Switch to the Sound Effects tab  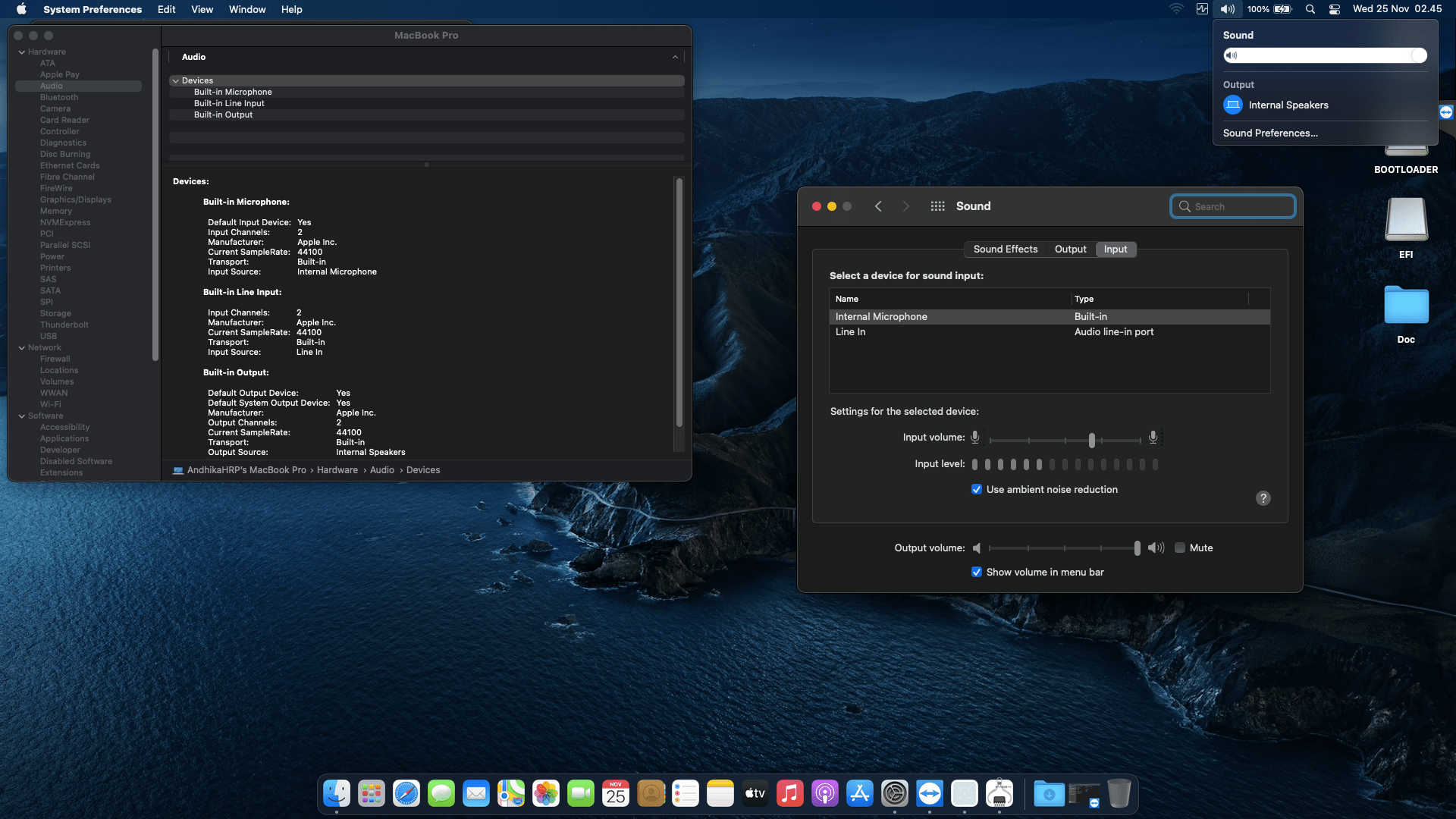[1006, 249]
